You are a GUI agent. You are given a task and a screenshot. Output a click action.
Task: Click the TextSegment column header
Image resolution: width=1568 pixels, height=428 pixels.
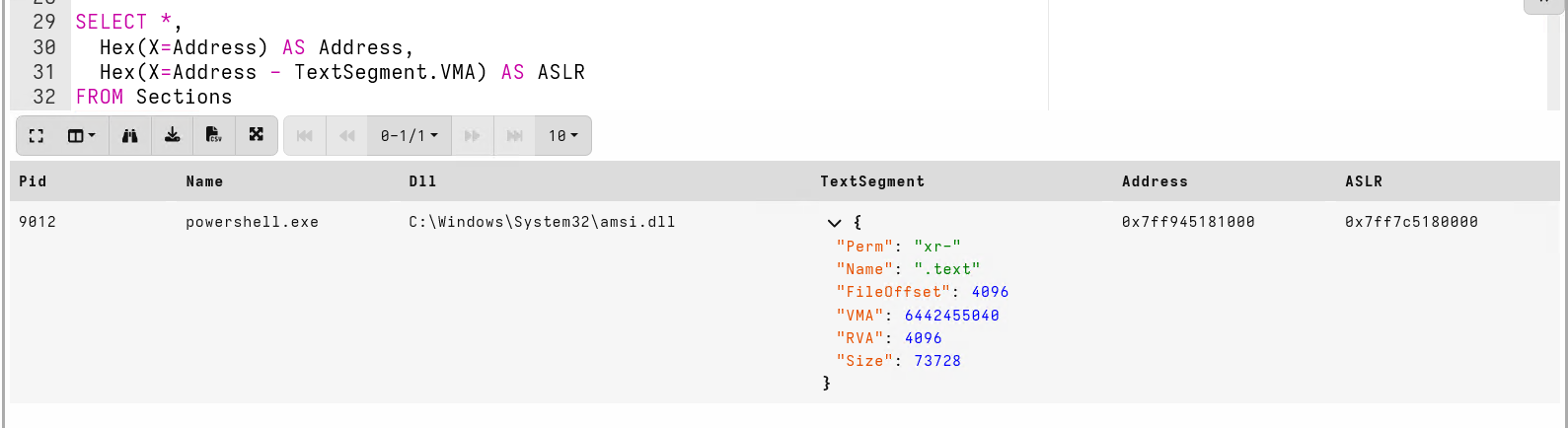872,181
